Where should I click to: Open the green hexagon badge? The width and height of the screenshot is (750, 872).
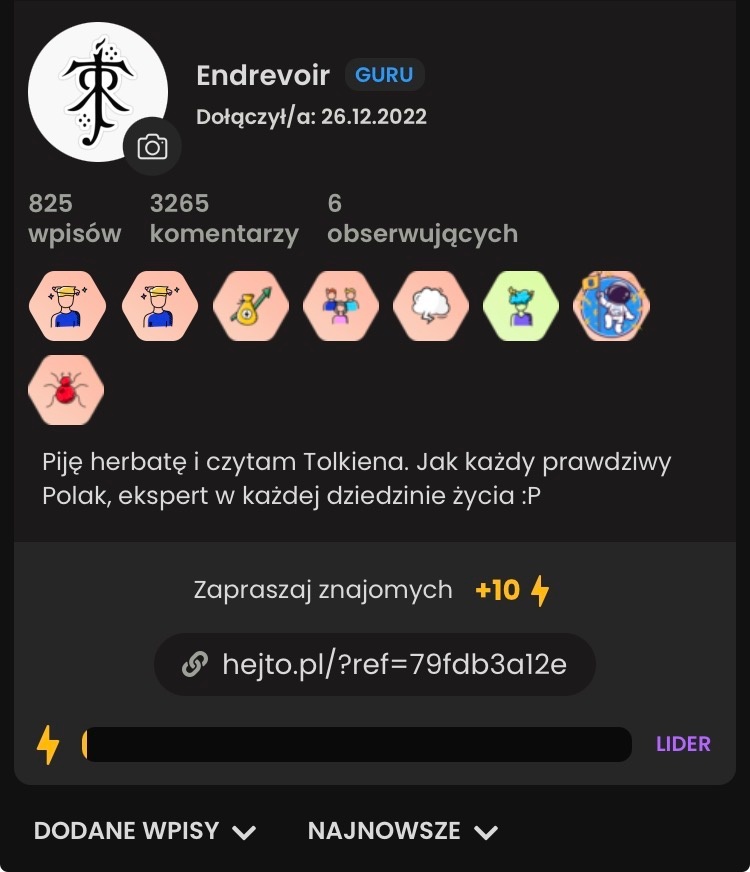click(521, 306)
